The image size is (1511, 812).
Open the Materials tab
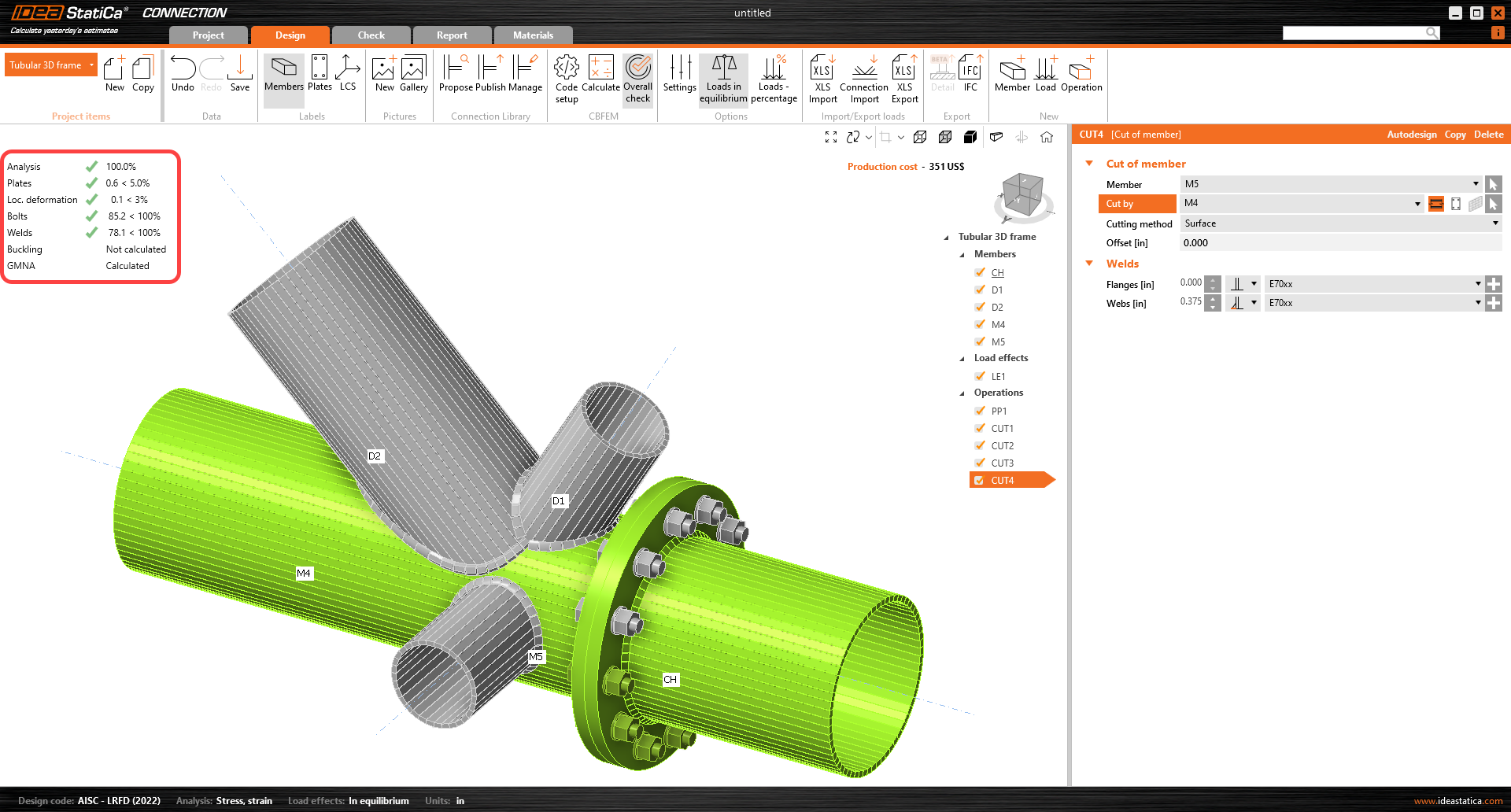(x=533, y=35)
